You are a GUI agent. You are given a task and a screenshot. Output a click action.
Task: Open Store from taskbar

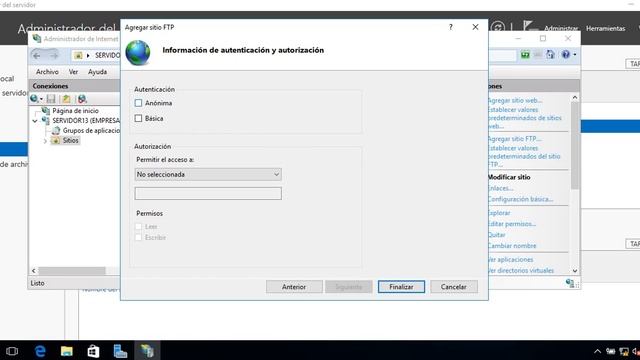93,351
